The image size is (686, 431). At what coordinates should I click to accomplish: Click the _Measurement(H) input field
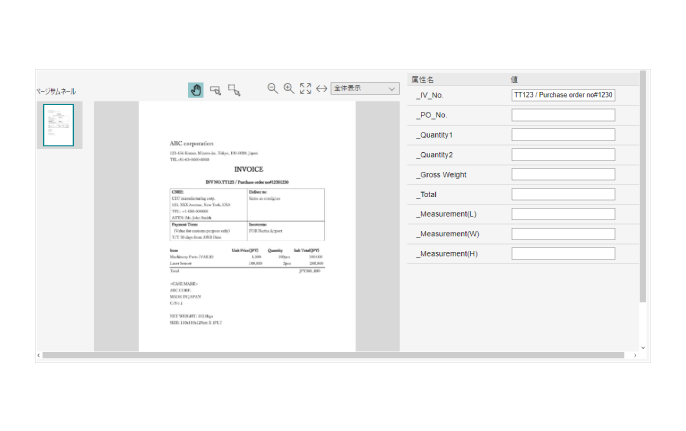[x=563, y=253]
